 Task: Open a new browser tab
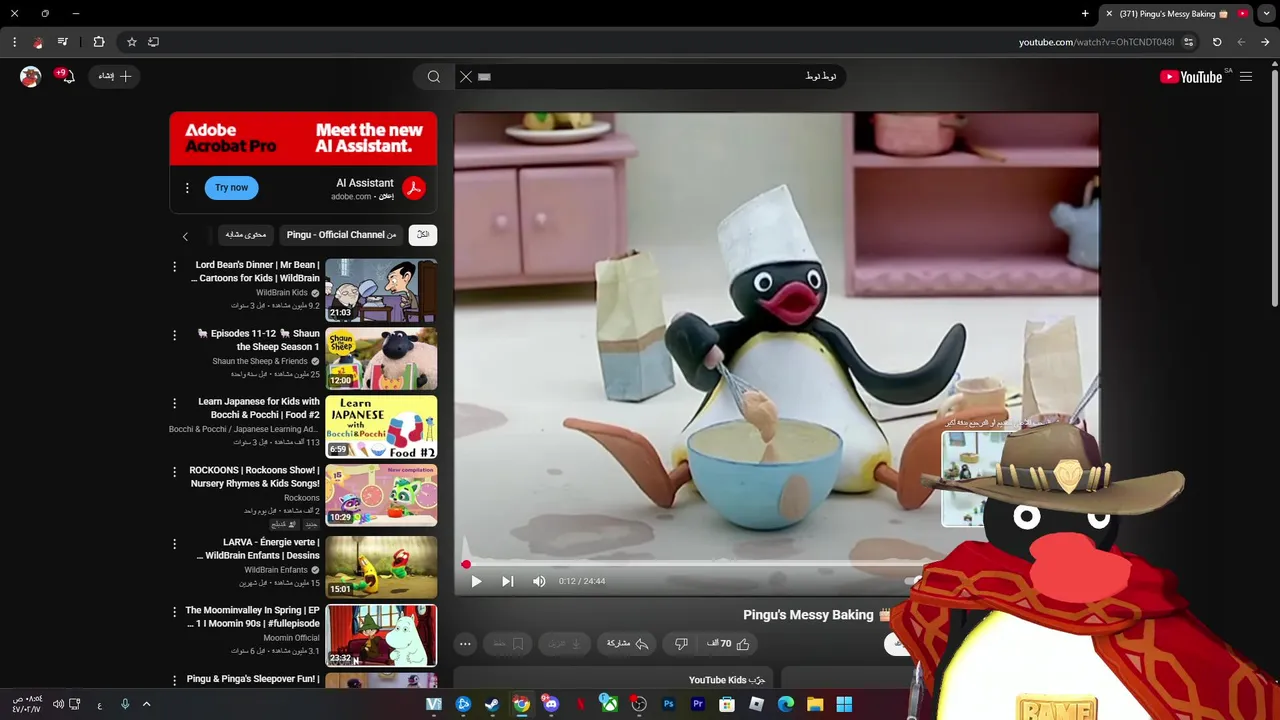[x=1085, y=14]
